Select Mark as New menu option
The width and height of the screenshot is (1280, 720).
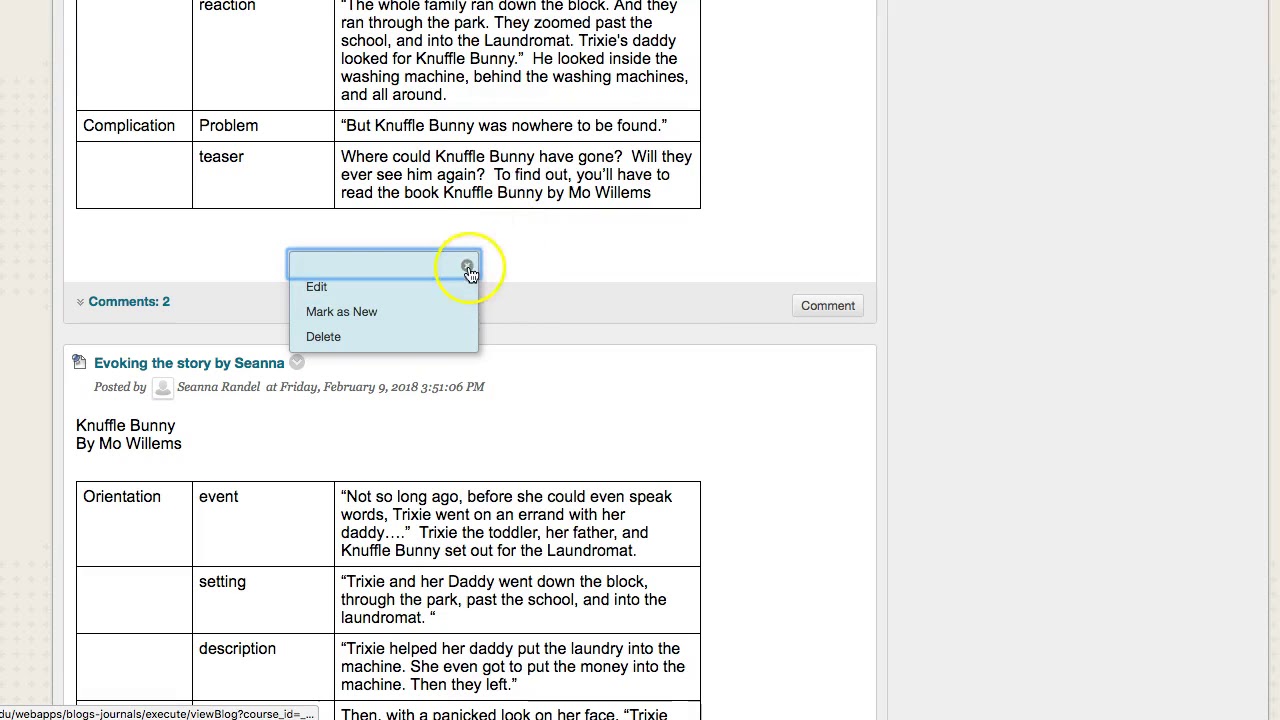tap(341, 312)
